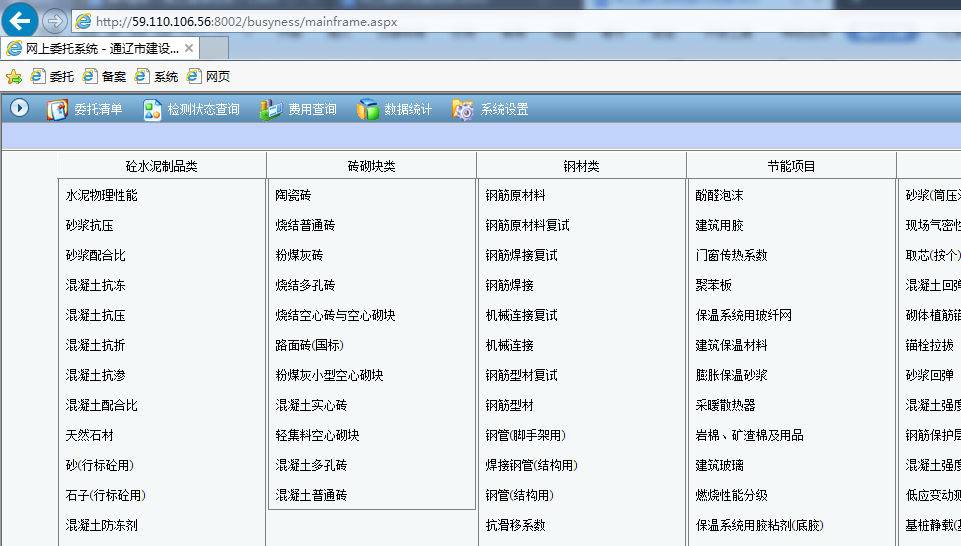Close the 网上委托系统 browser tab
The width and height of the screenshot is (961, 546).
click(x=189, y=48)
